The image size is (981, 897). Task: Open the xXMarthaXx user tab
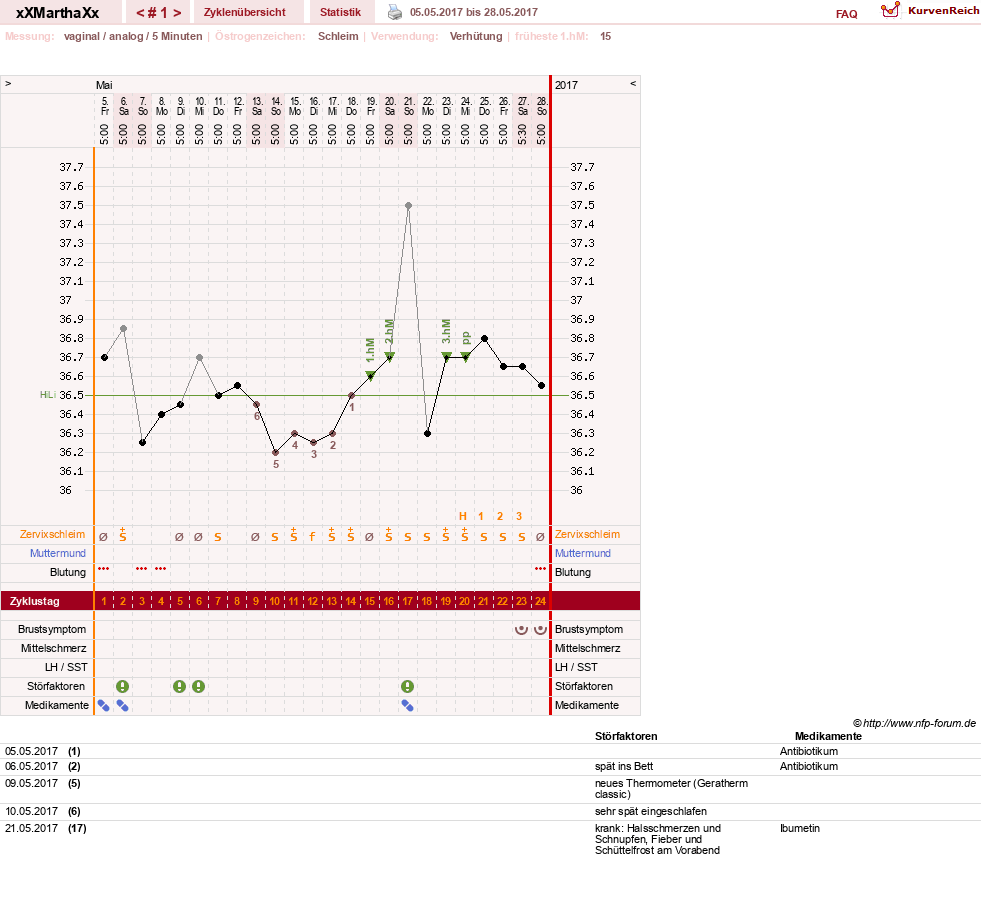[58, 13]
